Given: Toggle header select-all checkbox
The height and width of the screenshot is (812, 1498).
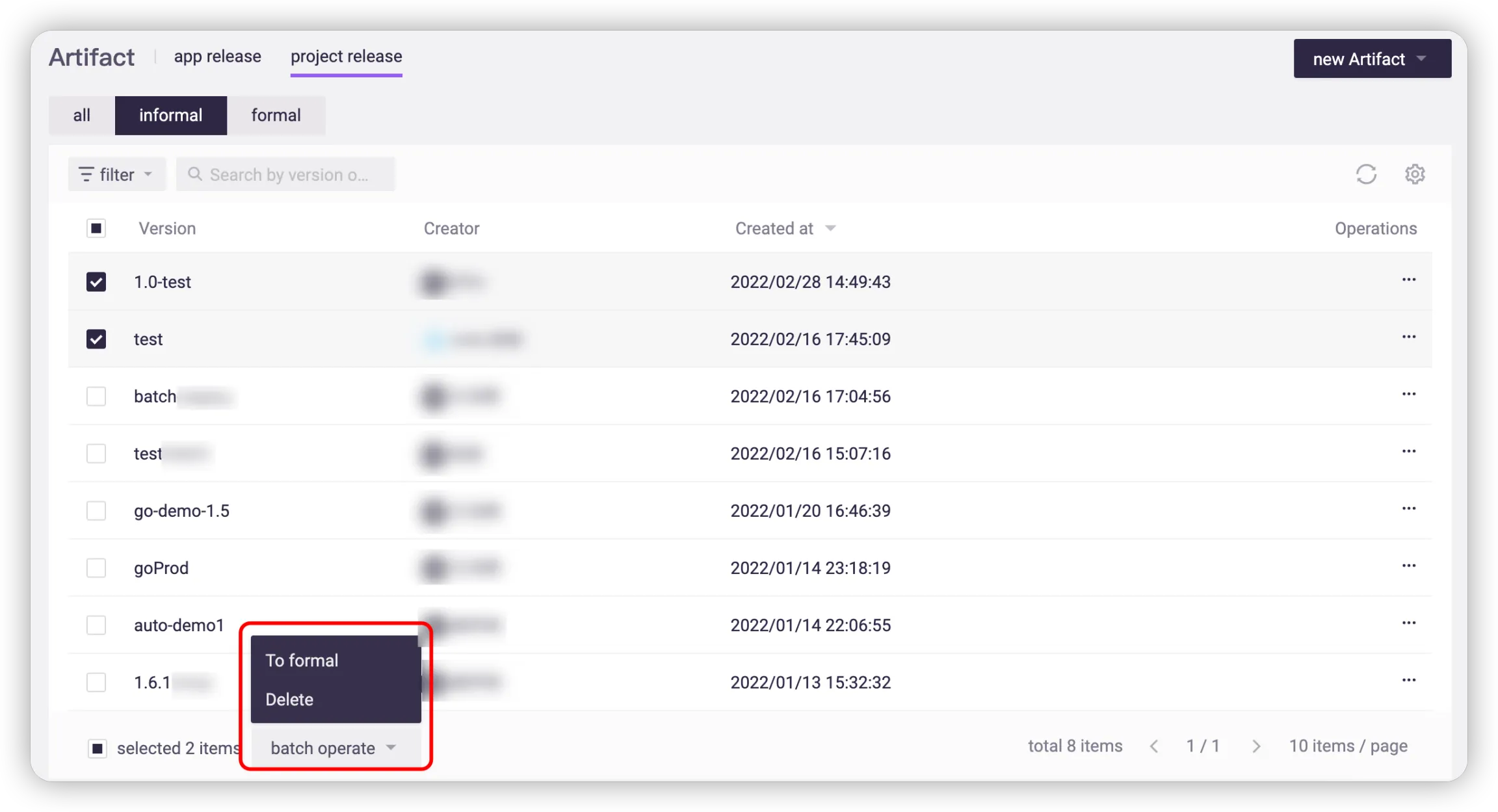Looking at the screenshot, I should pyautogui.click(x=96, y=228).
